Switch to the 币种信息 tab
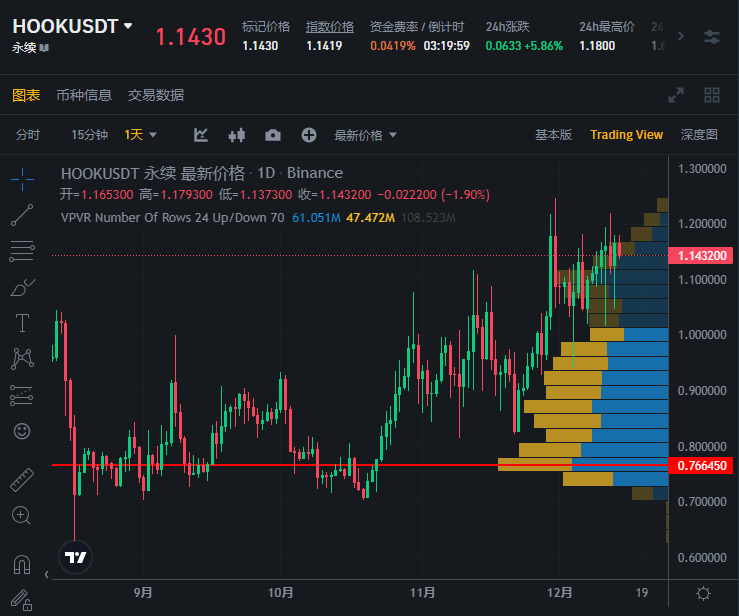This screenshot has height=616, width=739. pyautogui.click(x=84, y=95)
